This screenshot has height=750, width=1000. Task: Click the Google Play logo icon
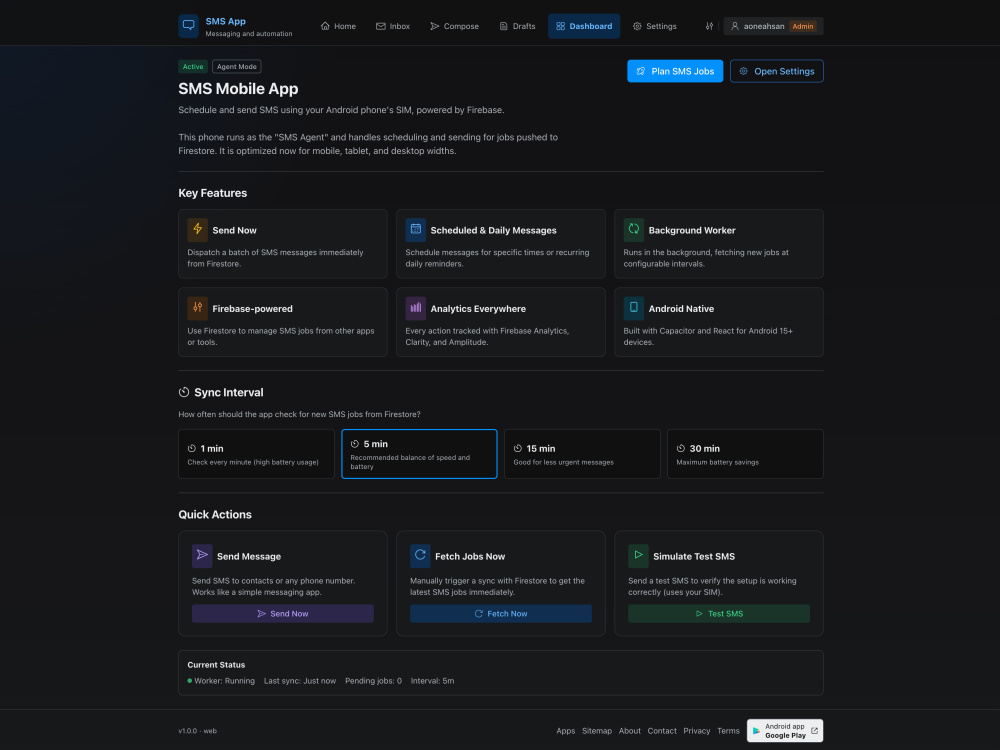756,731
